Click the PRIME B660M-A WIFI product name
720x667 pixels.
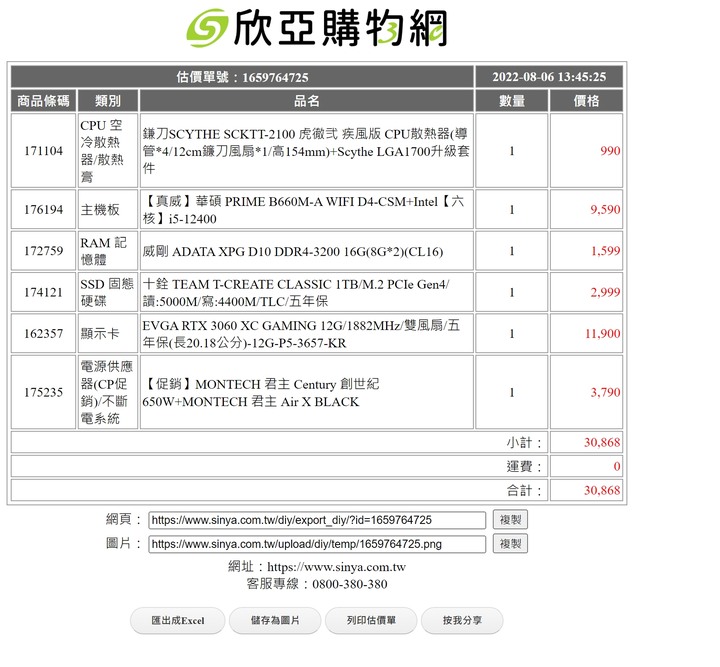tap(303, 209)
